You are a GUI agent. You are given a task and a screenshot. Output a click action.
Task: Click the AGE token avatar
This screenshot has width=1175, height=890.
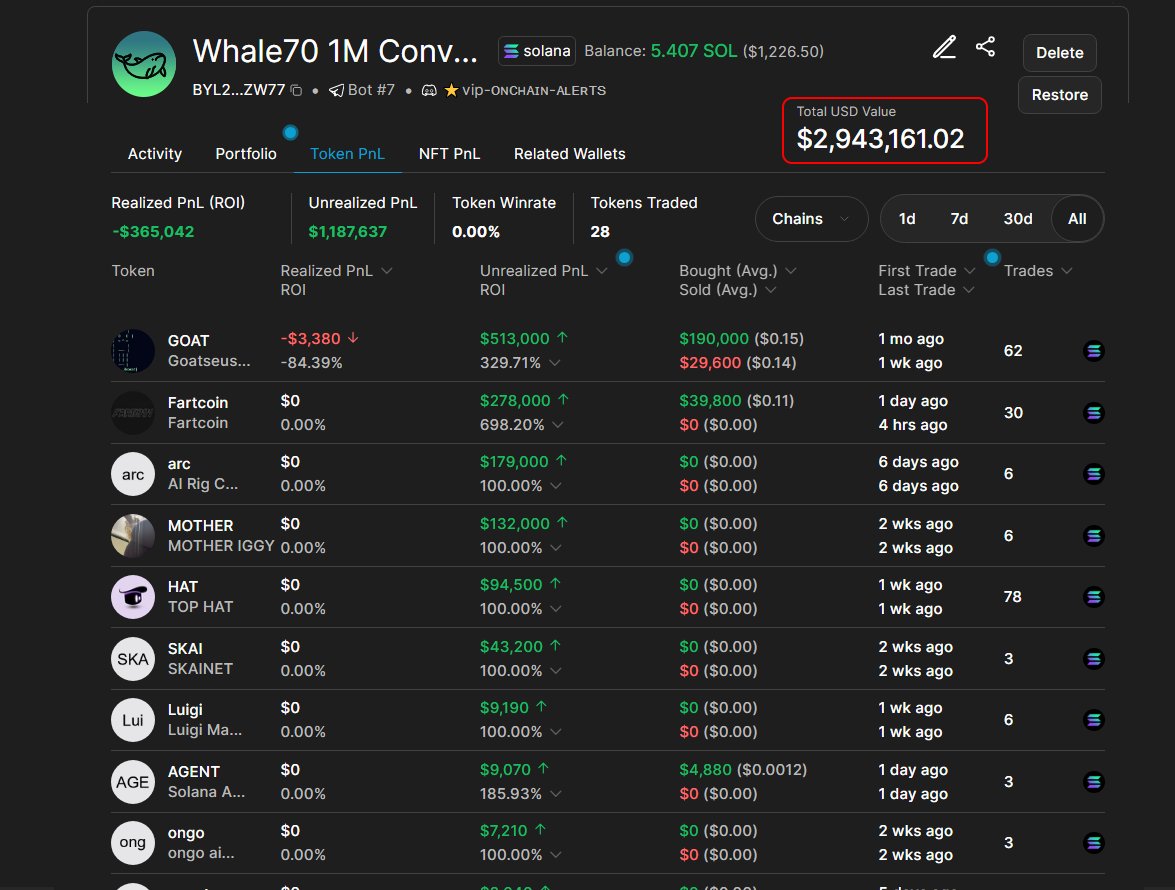tap(133, 782)
